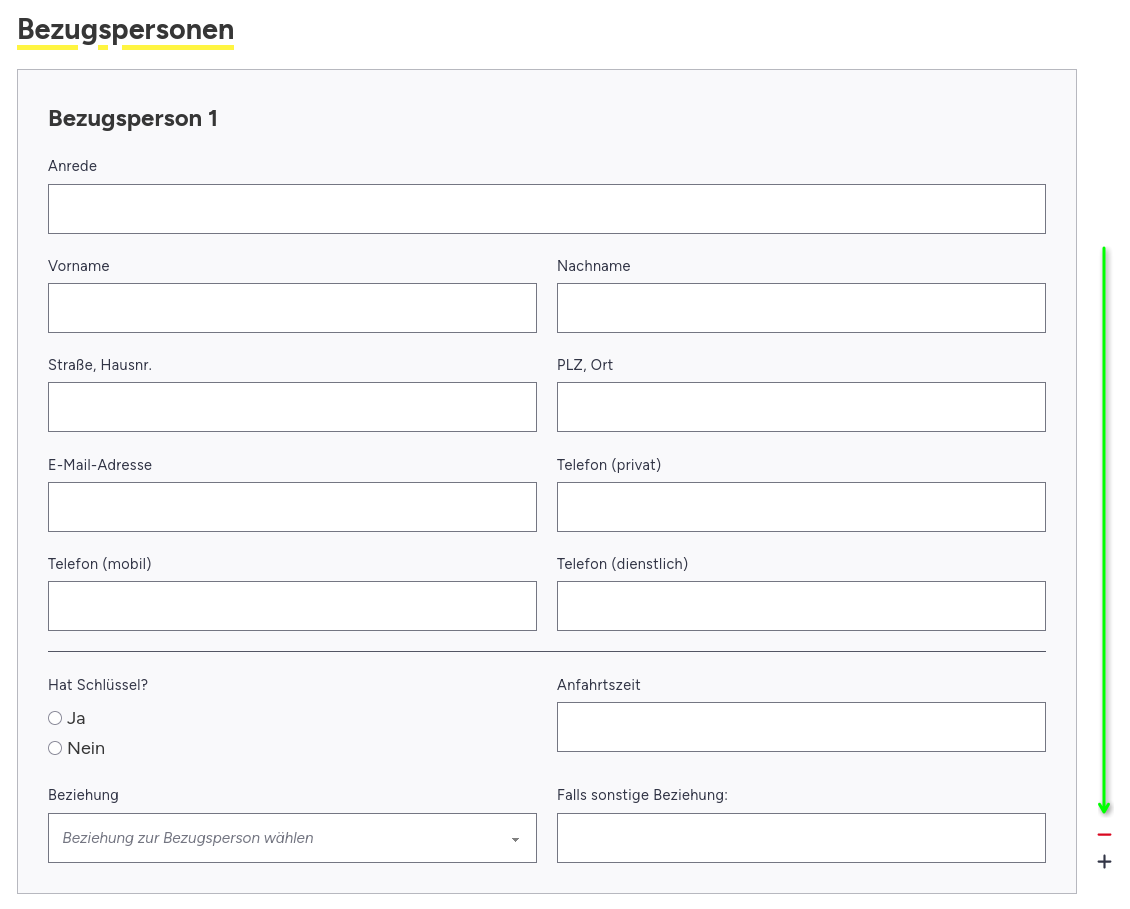Select the Telefon (mobil) field

[x=292, y=606]
